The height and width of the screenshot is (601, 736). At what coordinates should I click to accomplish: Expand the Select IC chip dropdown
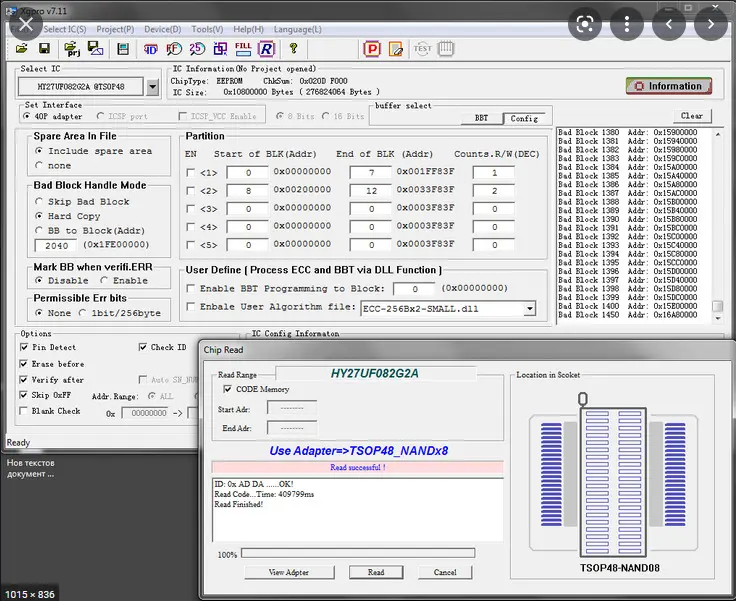[152, 87]
